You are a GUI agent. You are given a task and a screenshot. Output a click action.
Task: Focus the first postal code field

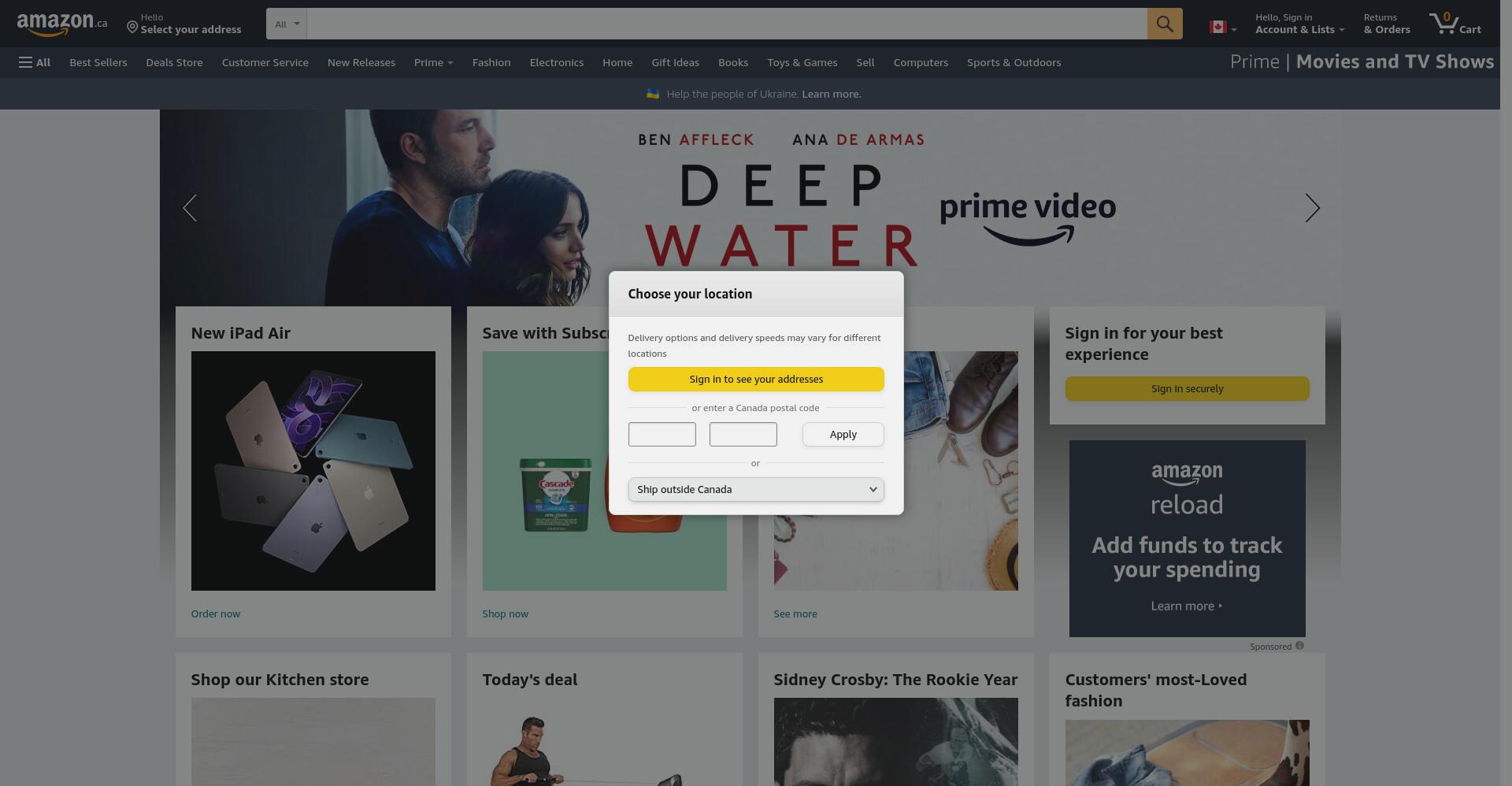662,434
